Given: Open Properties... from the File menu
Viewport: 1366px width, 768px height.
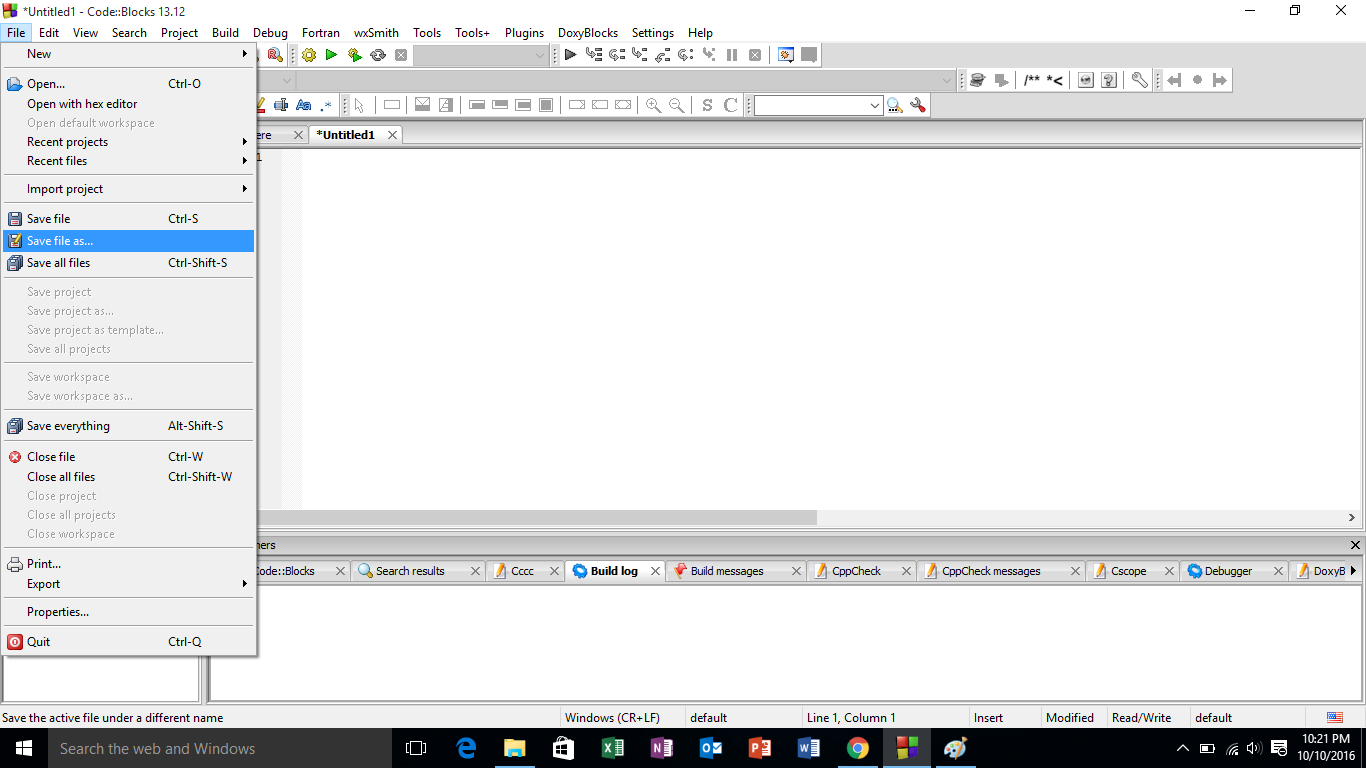Looking at the screenshot, I should pos(128,612).
